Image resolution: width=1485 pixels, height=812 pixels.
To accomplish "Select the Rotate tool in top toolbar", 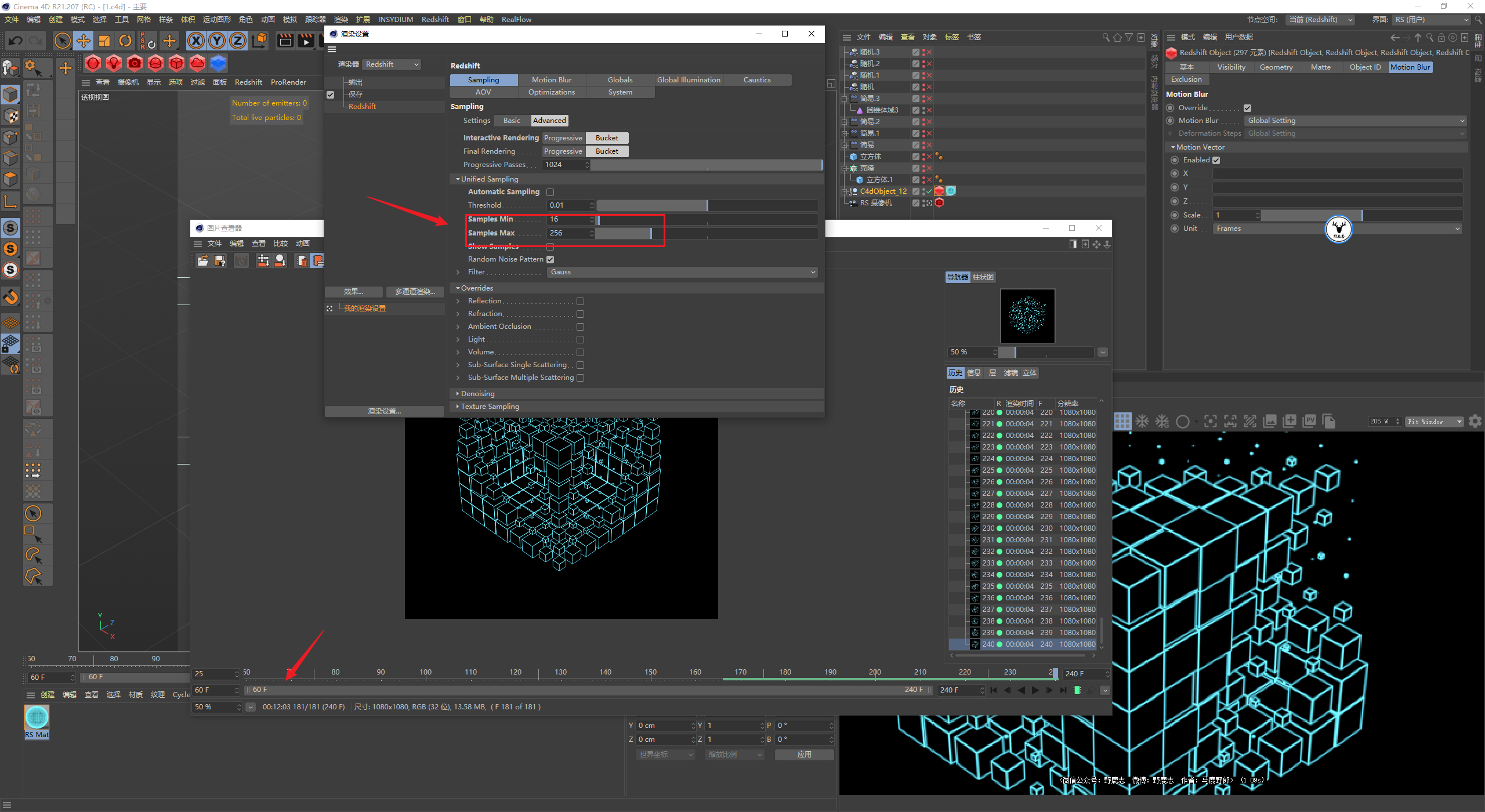I will pyautogui.click(x=125, y=41).
